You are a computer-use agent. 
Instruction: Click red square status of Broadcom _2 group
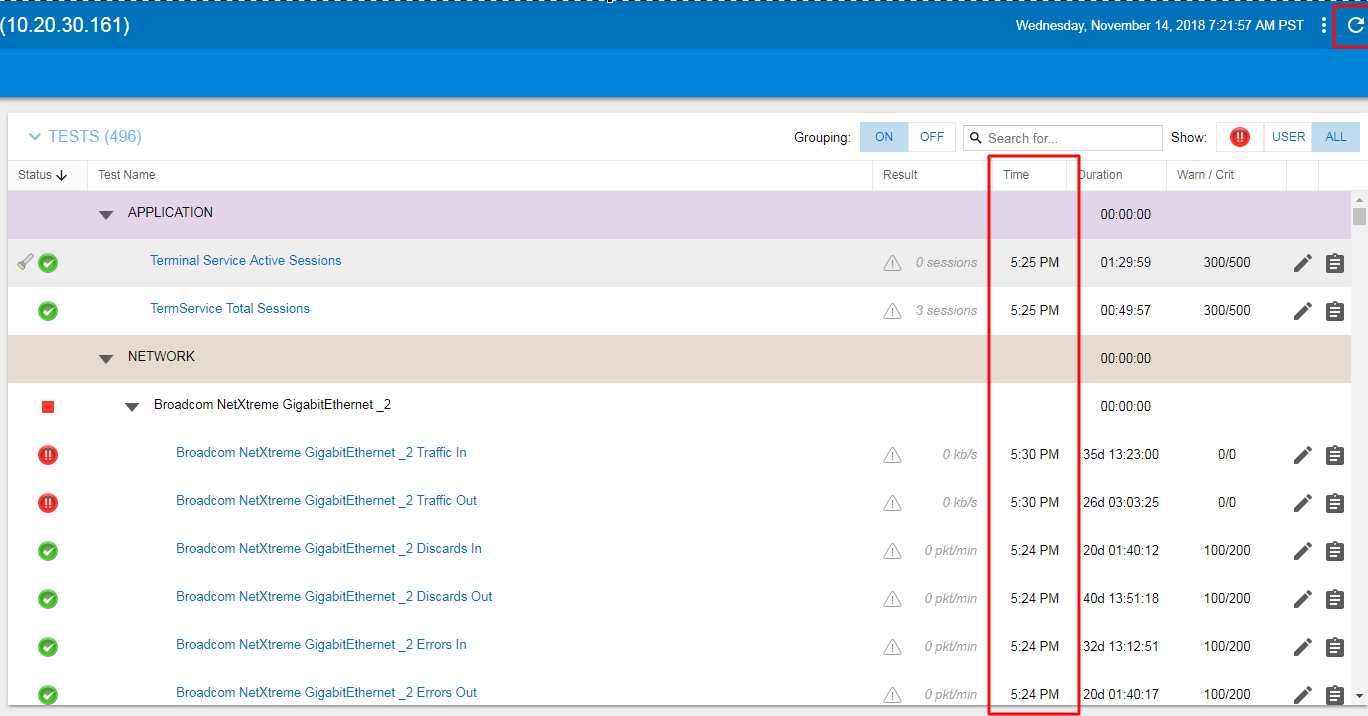point(48,407)
